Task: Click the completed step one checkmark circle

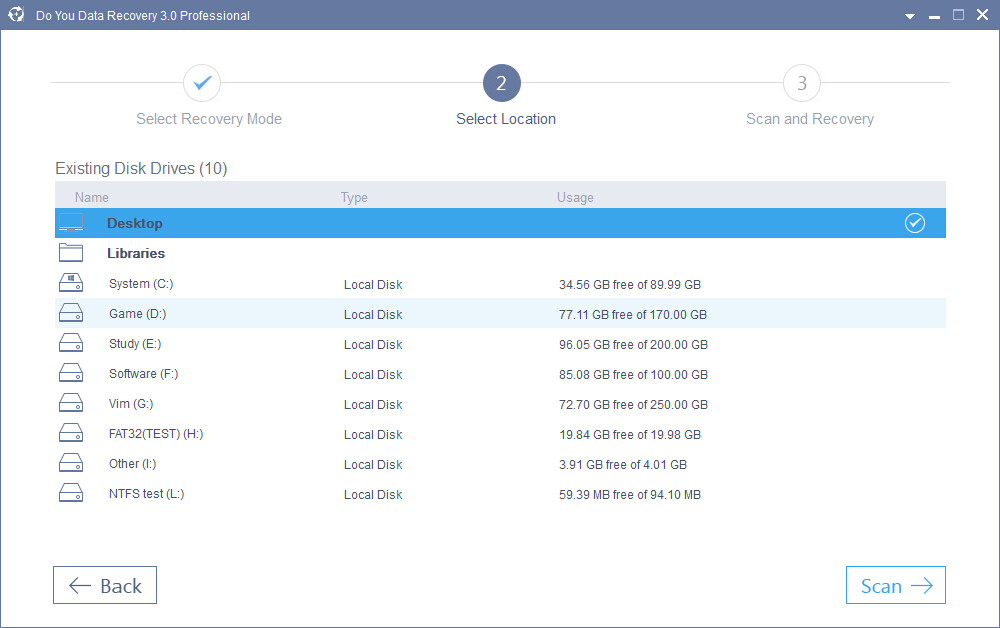Action: coord(202,83)
